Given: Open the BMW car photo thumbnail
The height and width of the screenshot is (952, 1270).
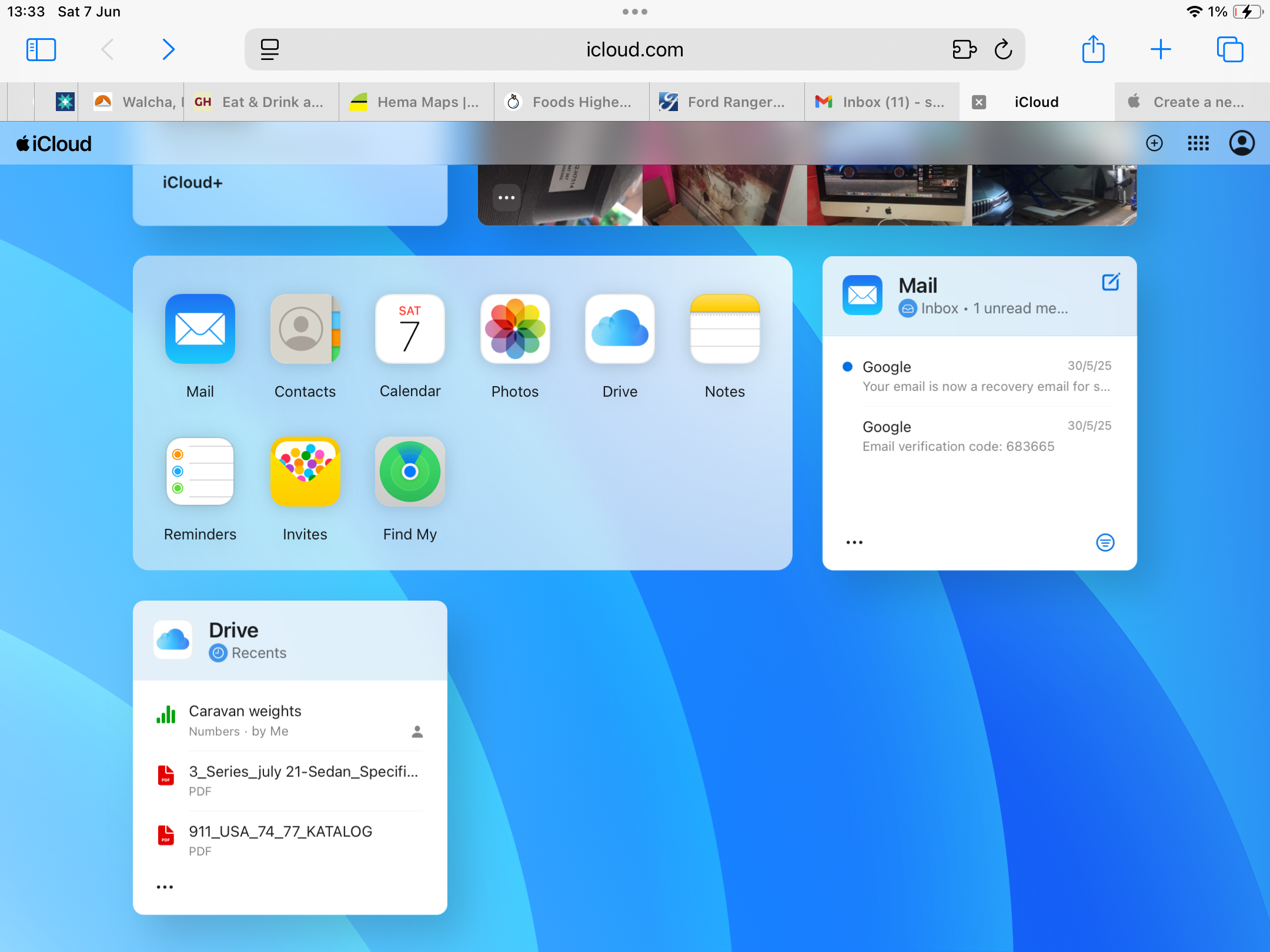Looking at the screenshot, I should (1054, 195).
